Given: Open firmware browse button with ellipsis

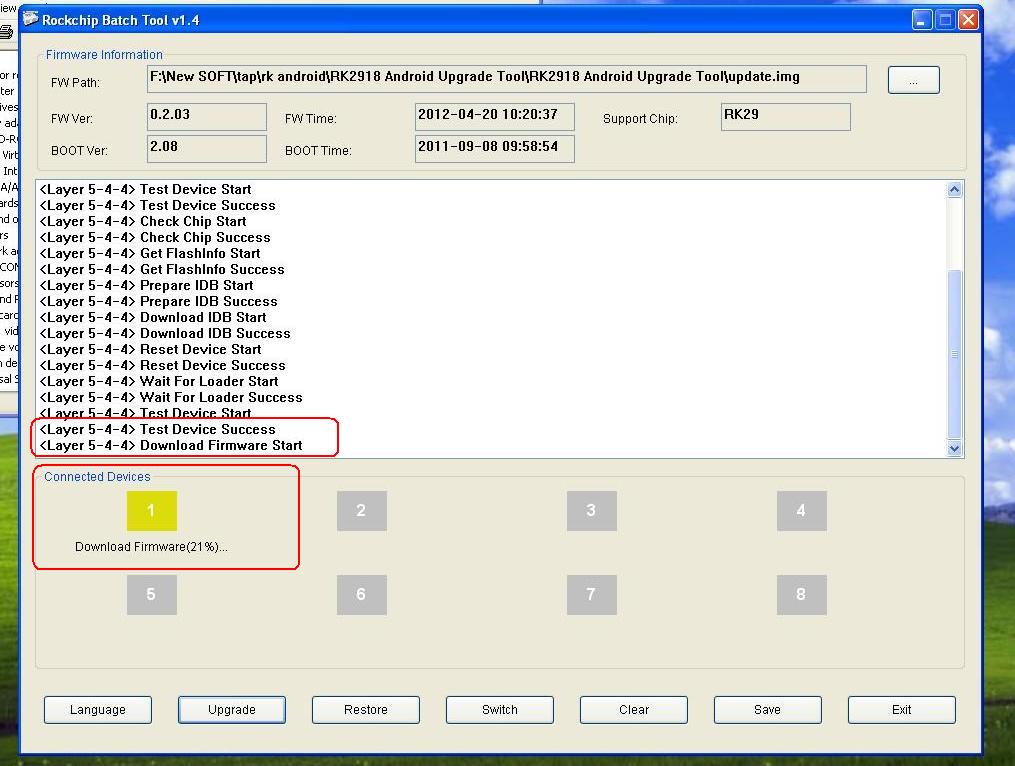Looking at the screenshot, I should coord(913,80).
